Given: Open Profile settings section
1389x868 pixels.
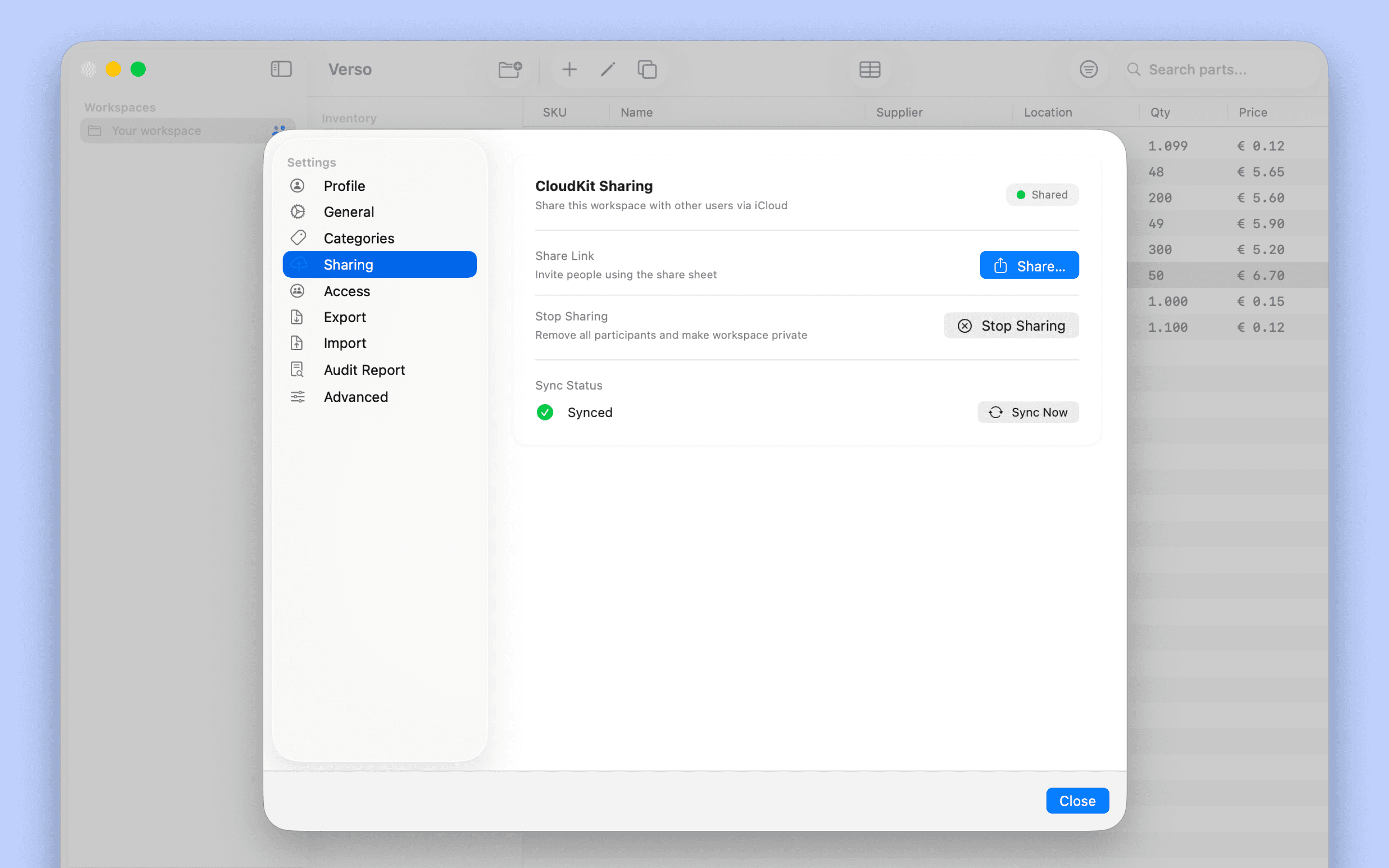Looking at the screenshot, I should [x=380, y=186].
